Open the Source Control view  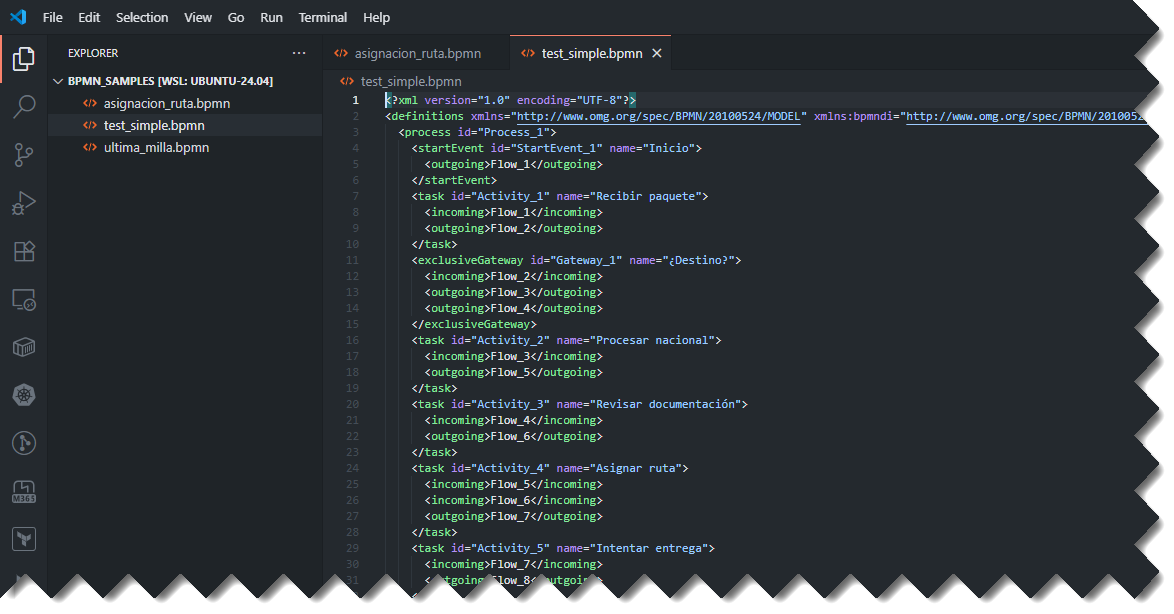[24, 155]
